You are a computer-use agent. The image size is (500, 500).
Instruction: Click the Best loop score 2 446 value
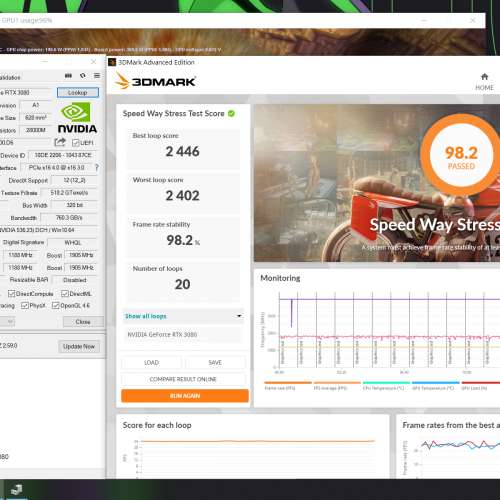(183, 152)
